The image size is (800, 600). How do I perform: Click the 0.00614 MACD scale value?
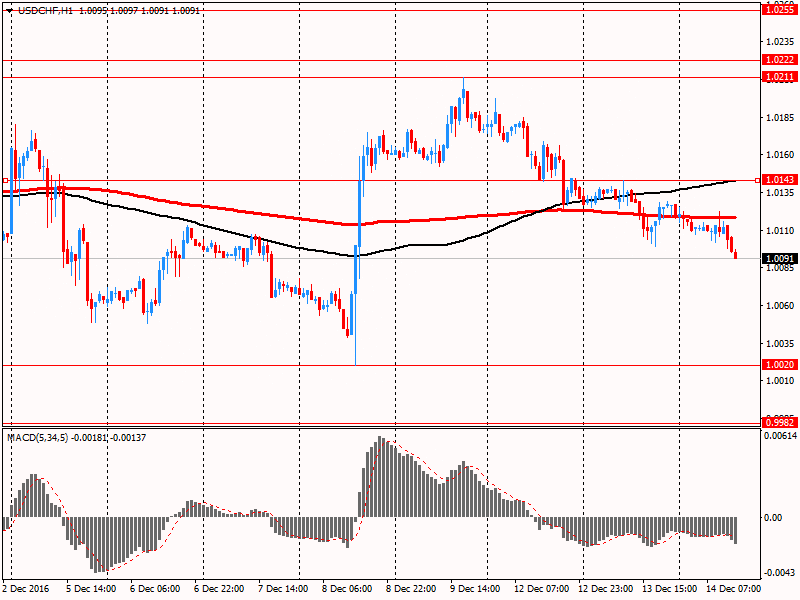780,435
